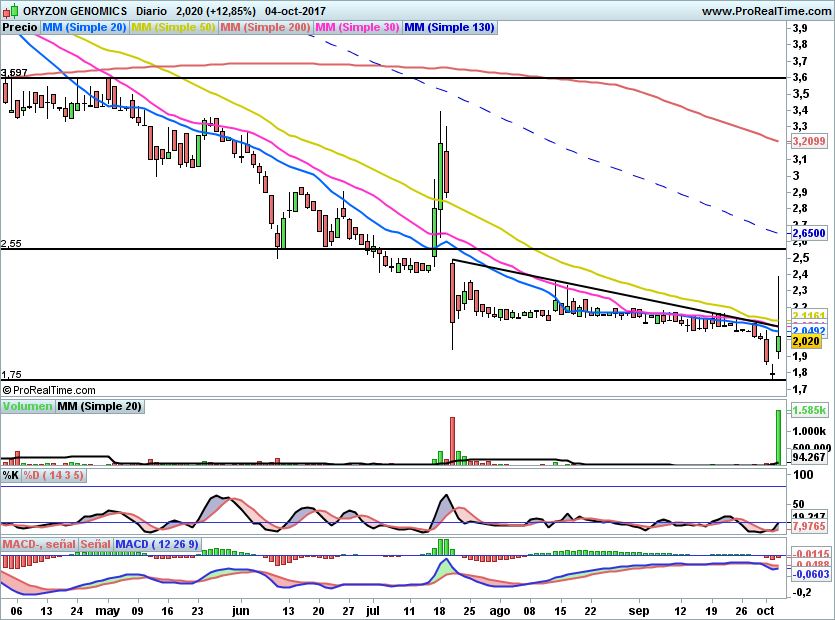
Task: Click the ORYZON GENOMICS title text
Action: pos(75,11)
